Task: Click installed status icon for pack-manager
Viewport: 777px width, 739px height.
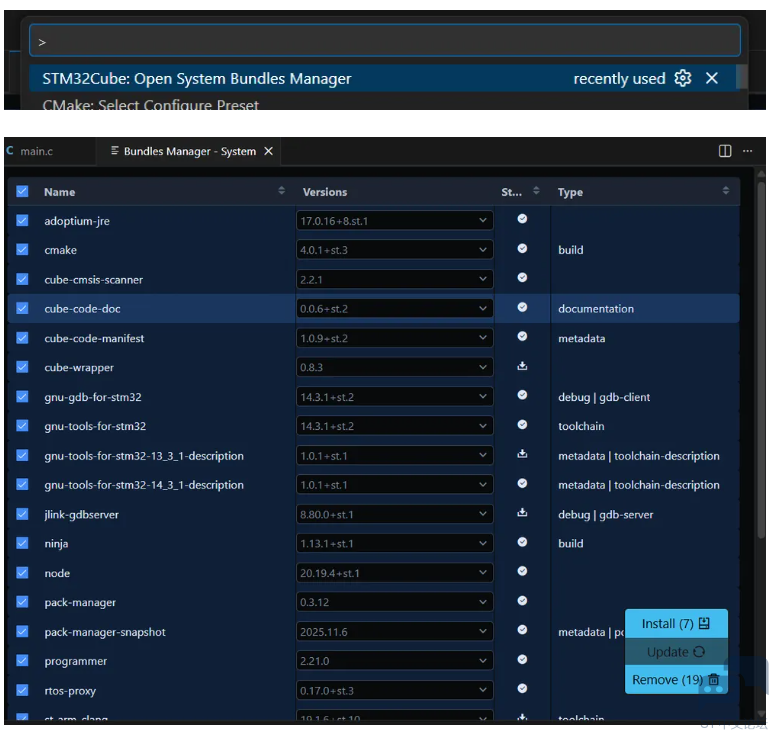Action: pos(522,601)
